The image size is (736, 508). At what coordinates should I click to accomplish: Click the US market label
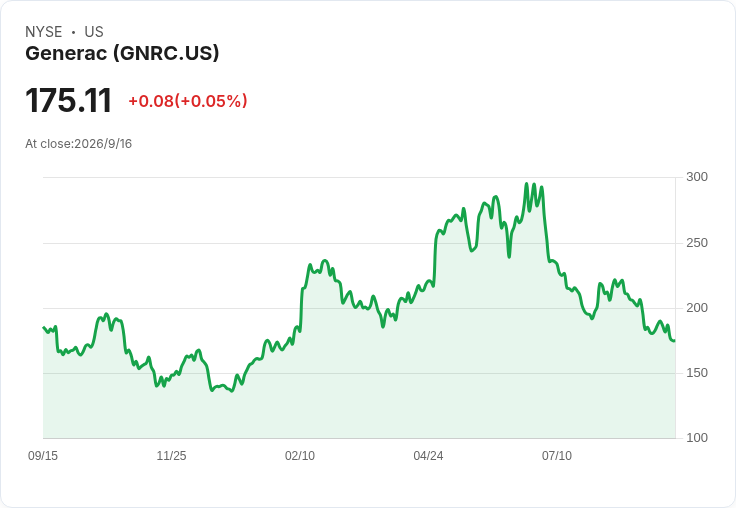(94, 32)
